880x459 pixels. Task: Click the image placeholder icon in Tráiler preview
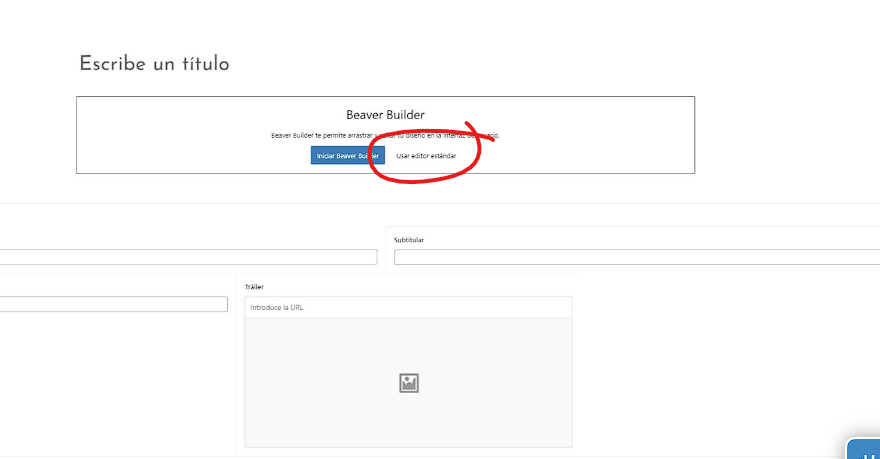click(409, 383)
